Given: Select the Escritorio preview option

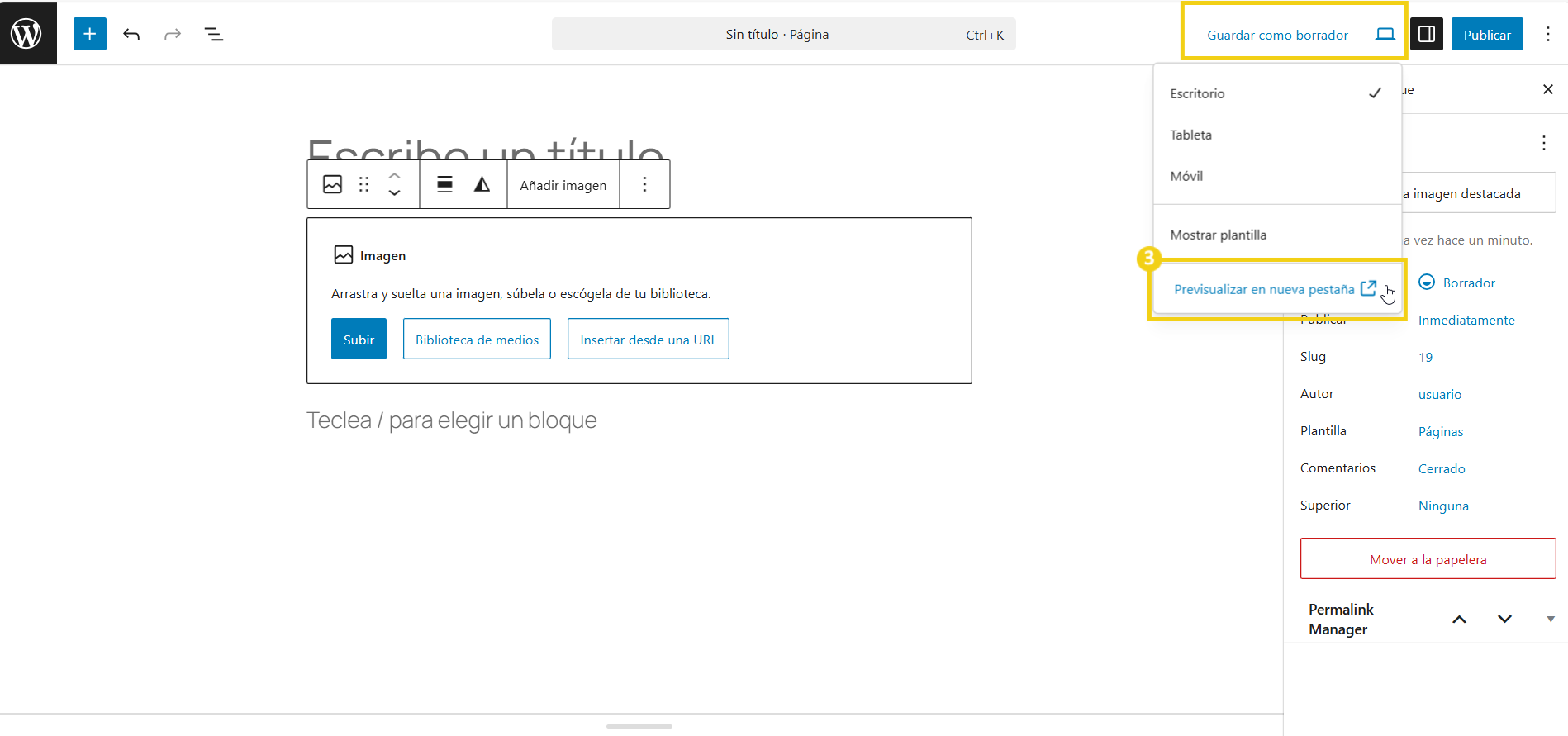Looking at the screenshot, I should pyautogui.click(x=1197, y=93).
